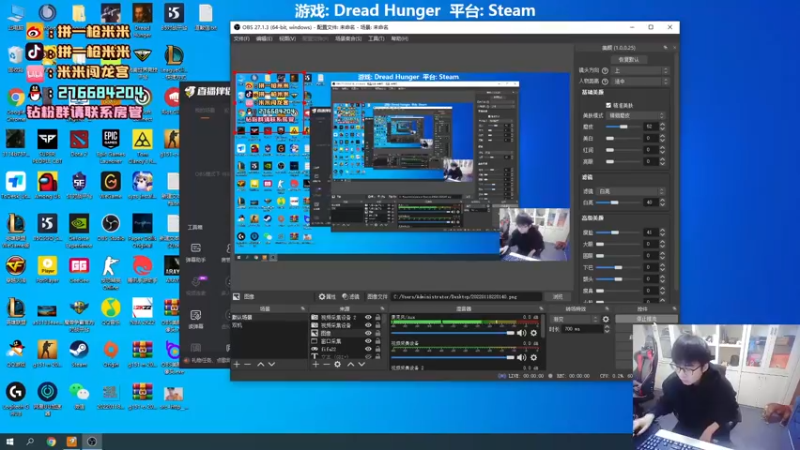The image size is (800, 450).
Task: Select 默认场景 in the Scenes list
Action: (x=268, y=317)
